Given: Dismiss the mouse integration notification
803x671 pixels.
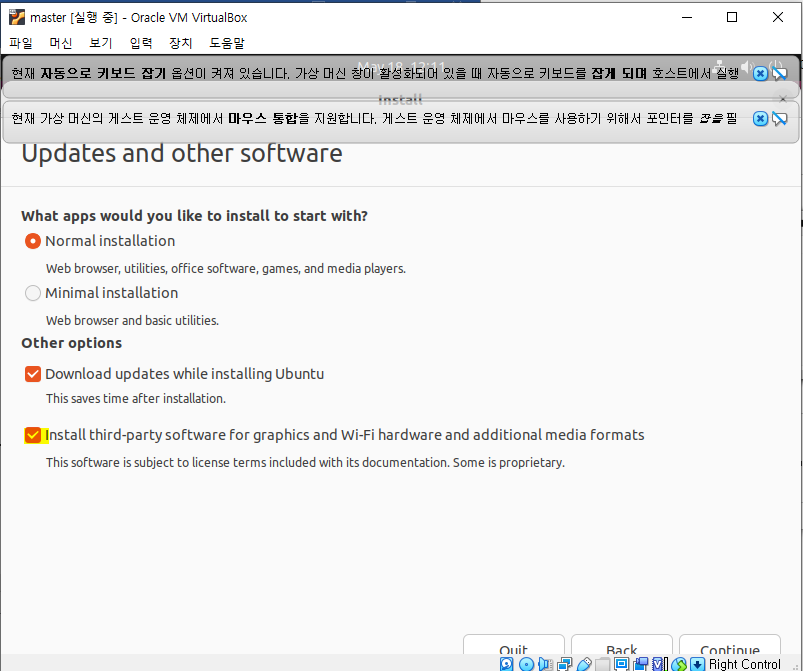Looking at the screenshot, I should pos(760,119).
